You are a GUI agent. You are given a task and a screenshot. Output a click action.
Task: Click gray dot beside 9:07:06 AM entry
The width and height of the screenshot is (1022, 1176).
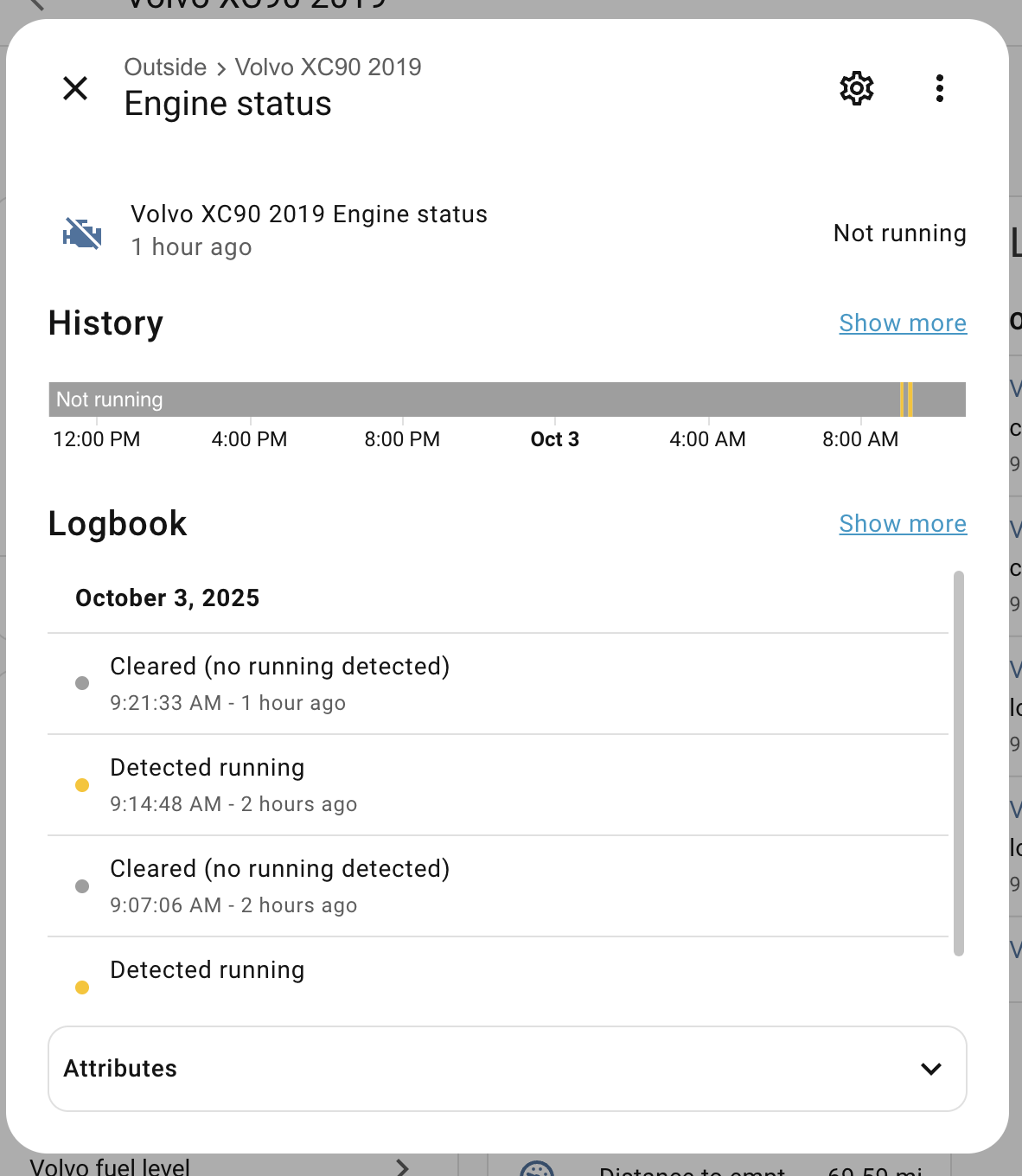(82, 886)
